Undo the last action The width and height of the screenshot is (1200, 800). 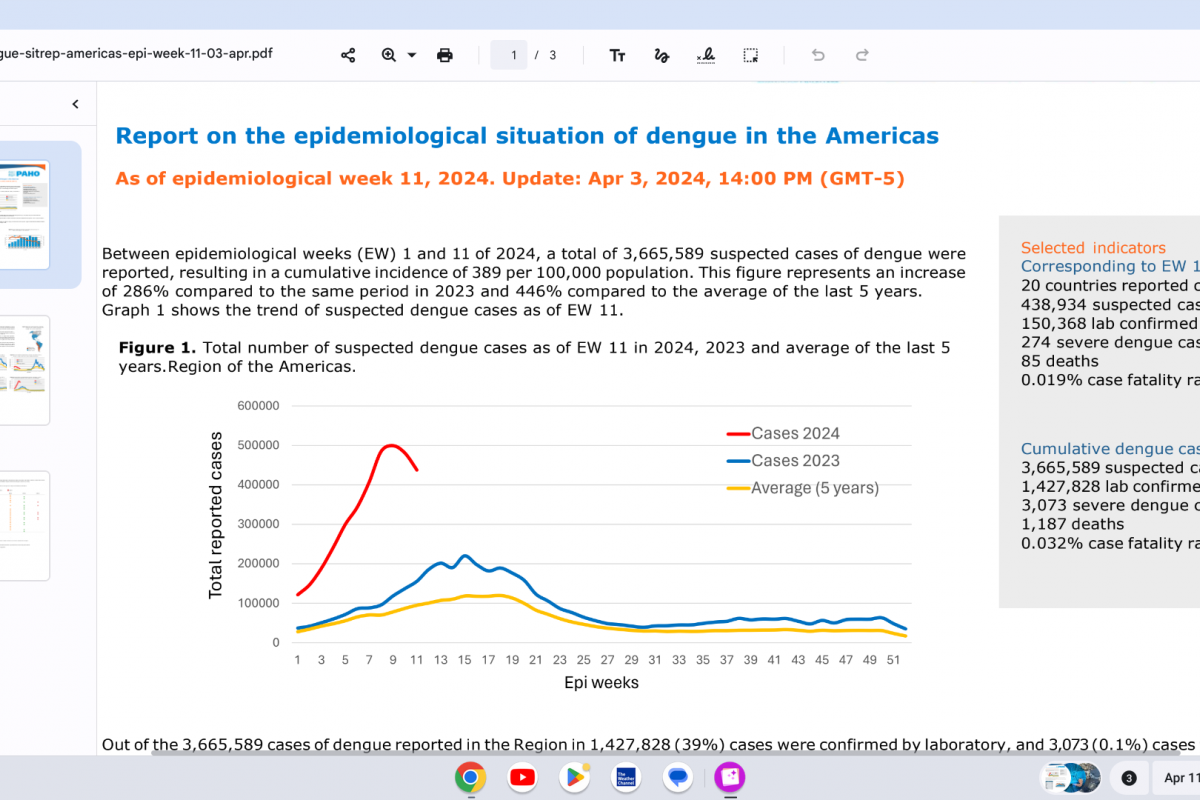(818, 55)
